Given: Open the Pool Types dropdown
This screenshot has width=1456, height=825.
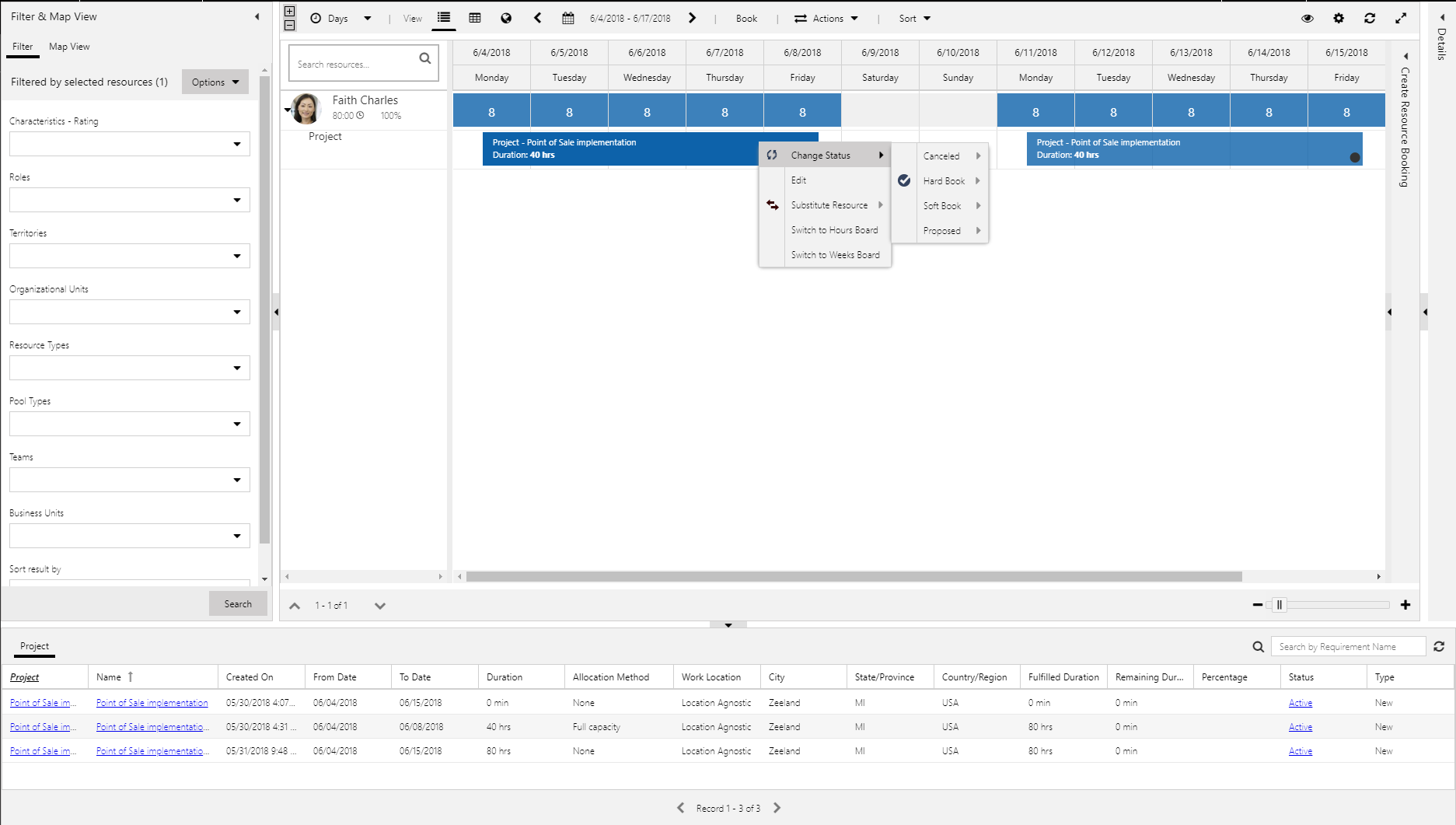Looking at the screenshot, I should pos(130,424).
